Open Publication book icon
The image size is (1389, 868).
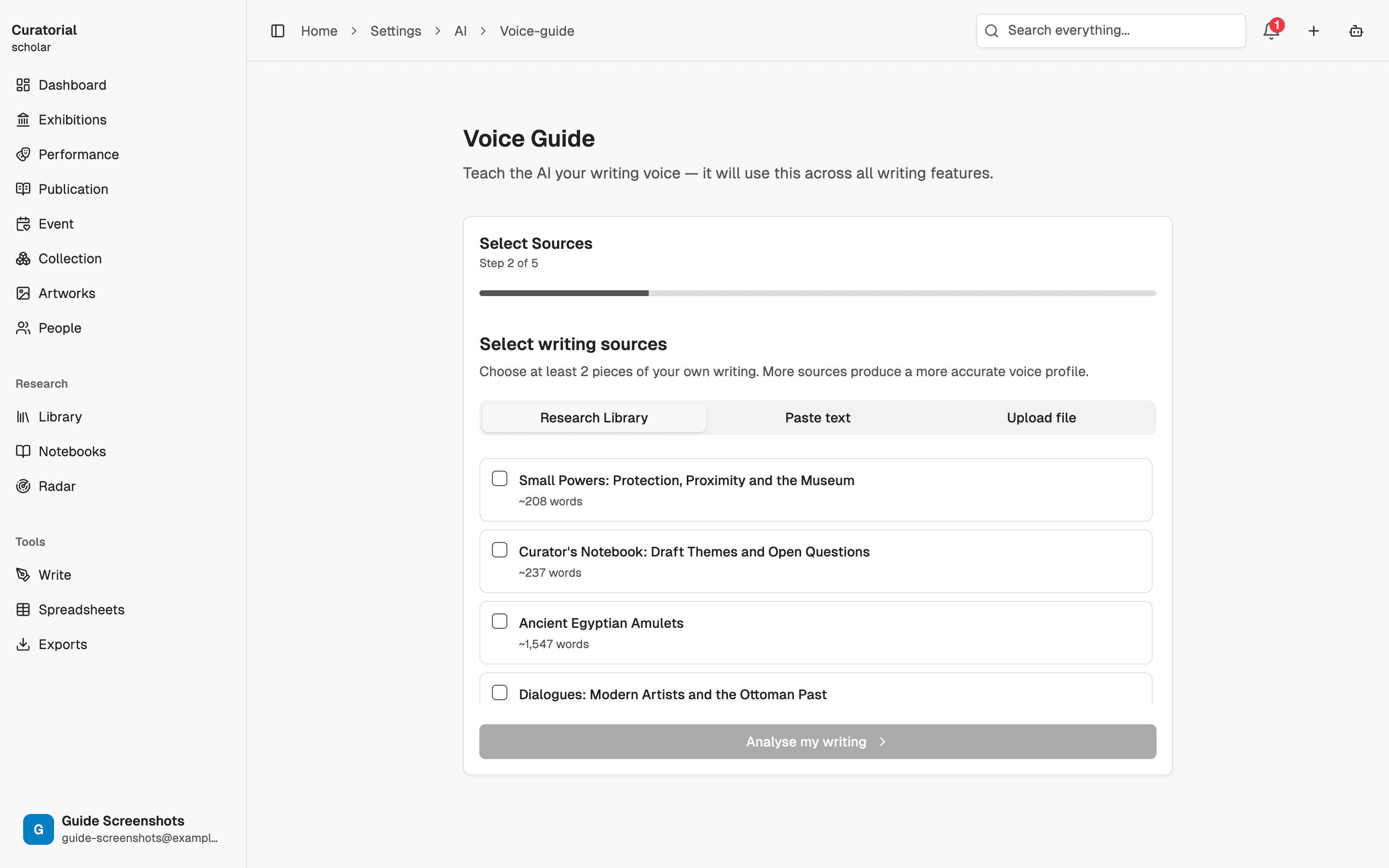click(23, 189)
